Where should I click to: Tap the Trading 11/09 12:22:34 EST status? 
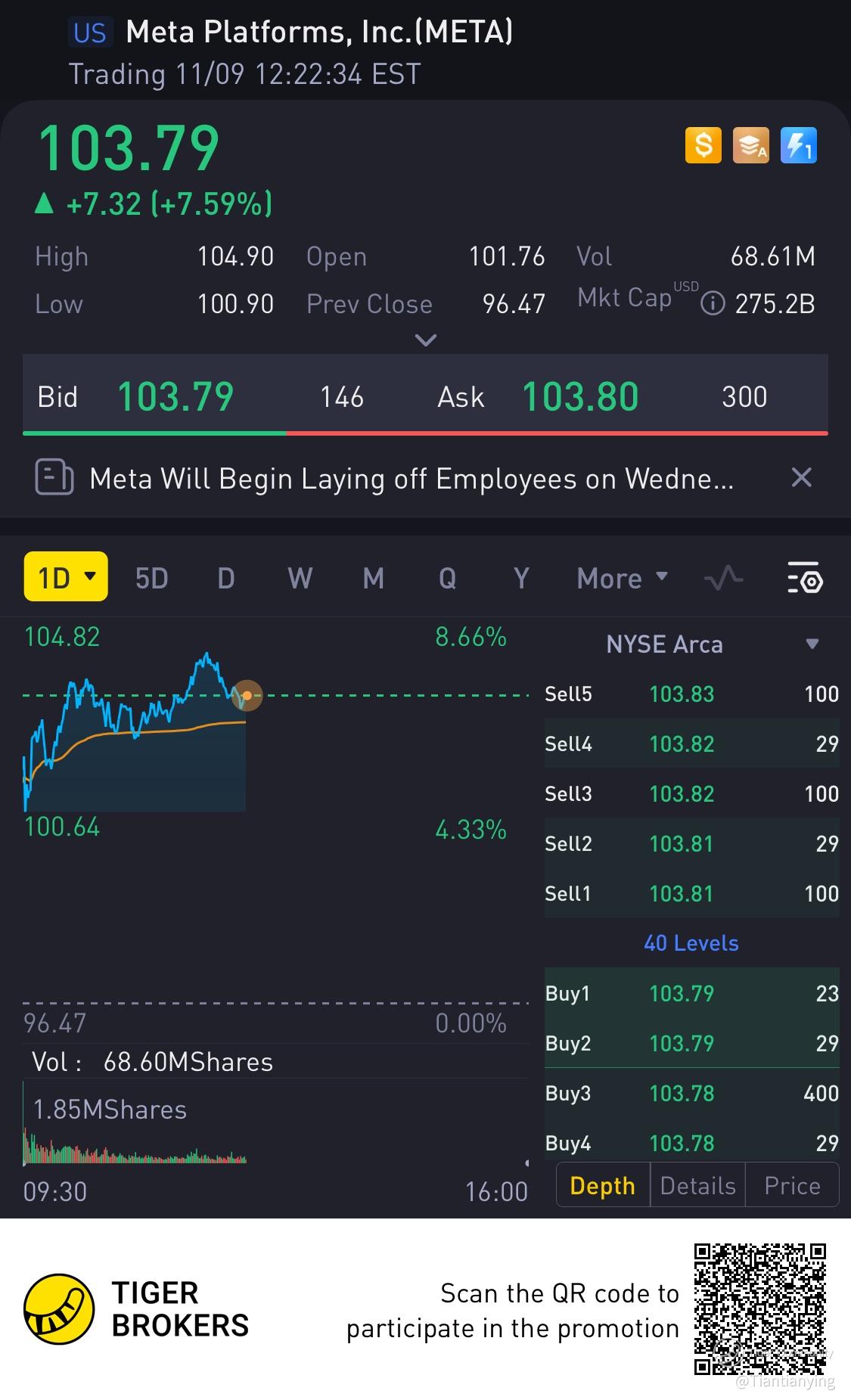point(244,74)
